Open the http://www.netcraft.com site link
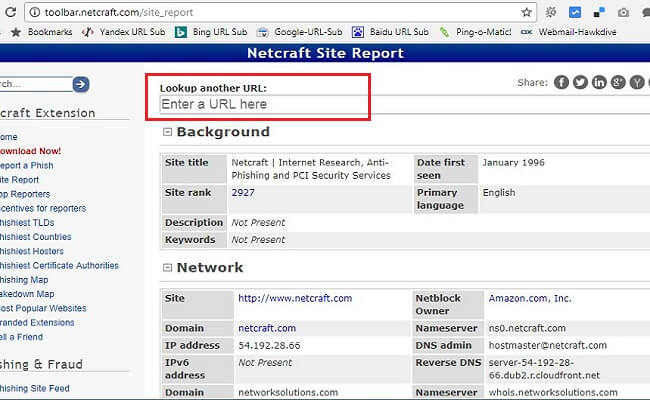 [x=295, y=298]
